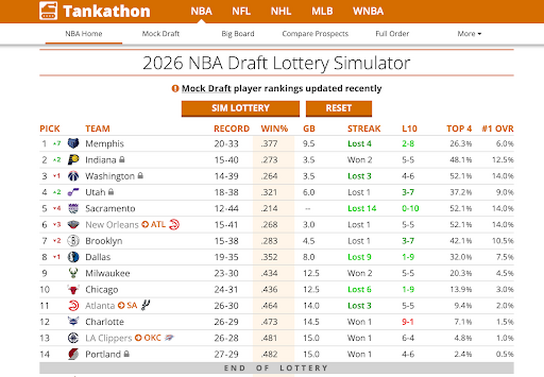Click the Sacramento team name
Image resolution: width=544 pixels, height=377 pixels.
click(110, 208)
